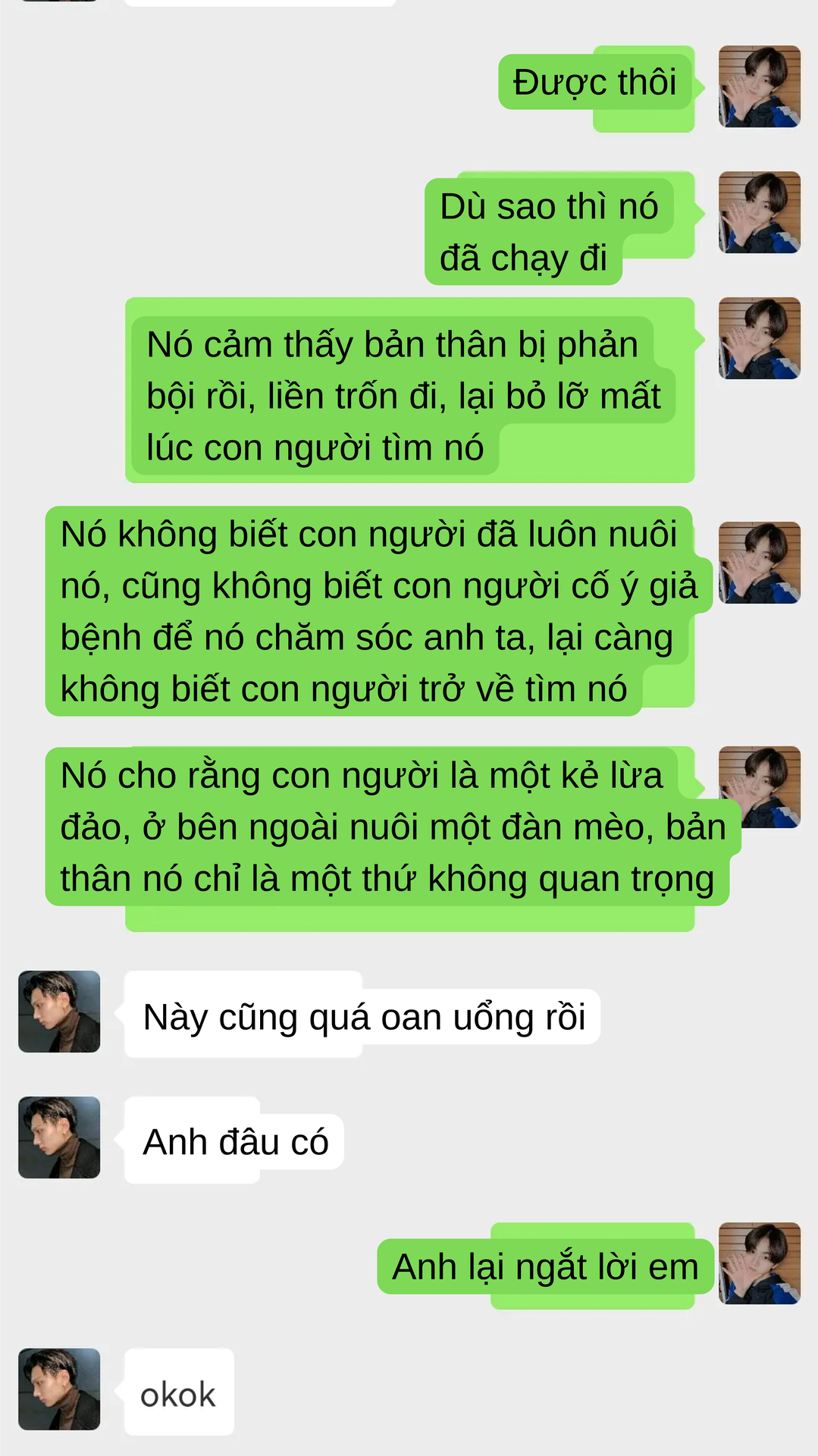Select message mentioning "cố ý giả bệnh"
The height and width of the screenshot is (1456, 818).
click(379, 611)
